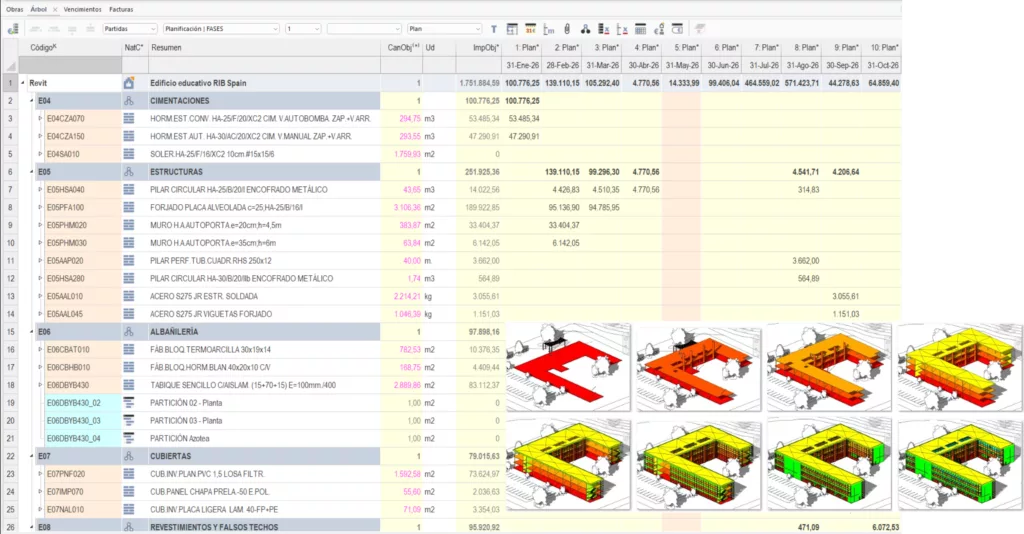Expand the E04CZA070 tree row

pos(40,119)
